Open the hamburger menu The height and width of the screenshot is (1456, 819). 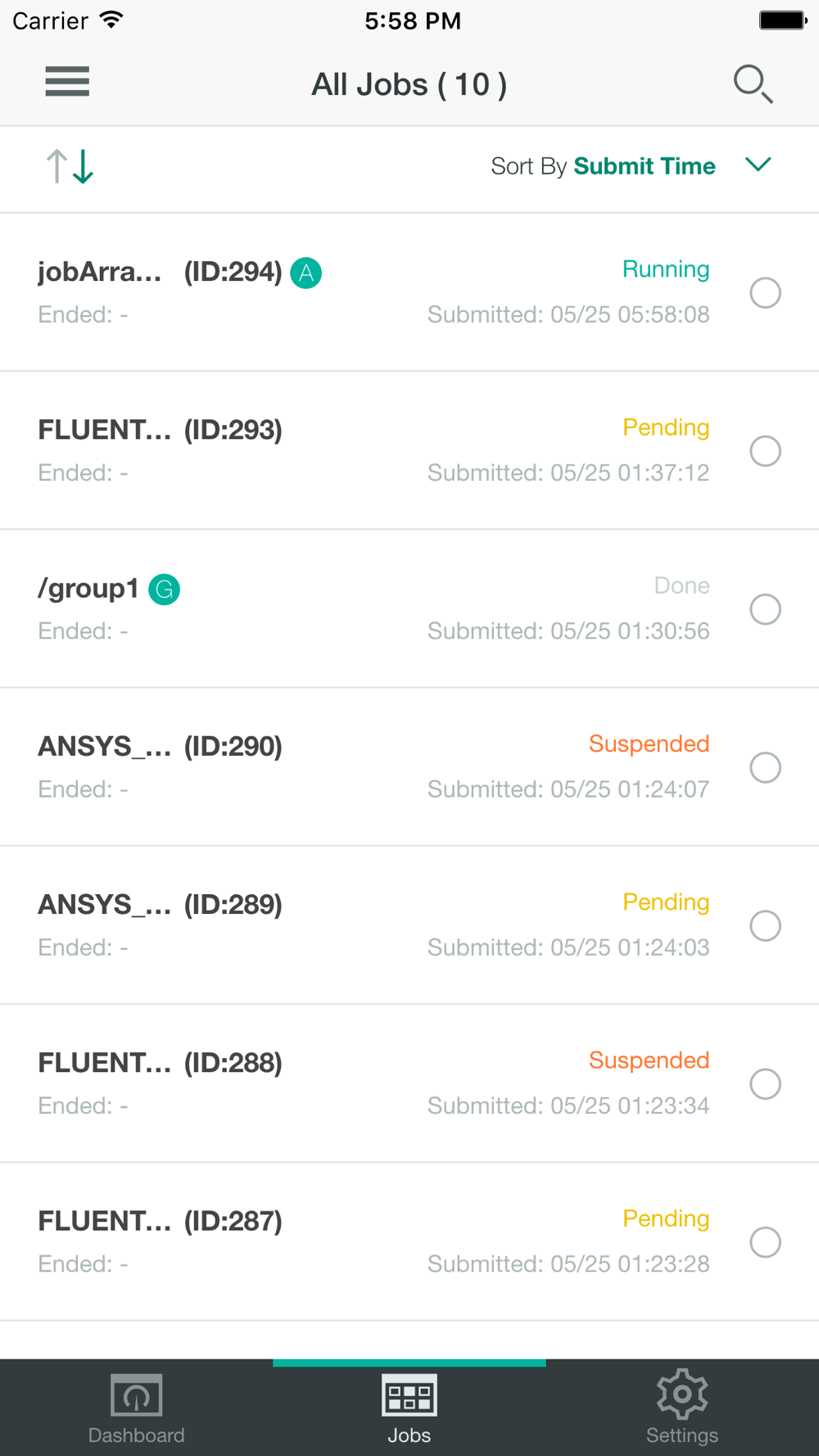[x=67, y=82]
